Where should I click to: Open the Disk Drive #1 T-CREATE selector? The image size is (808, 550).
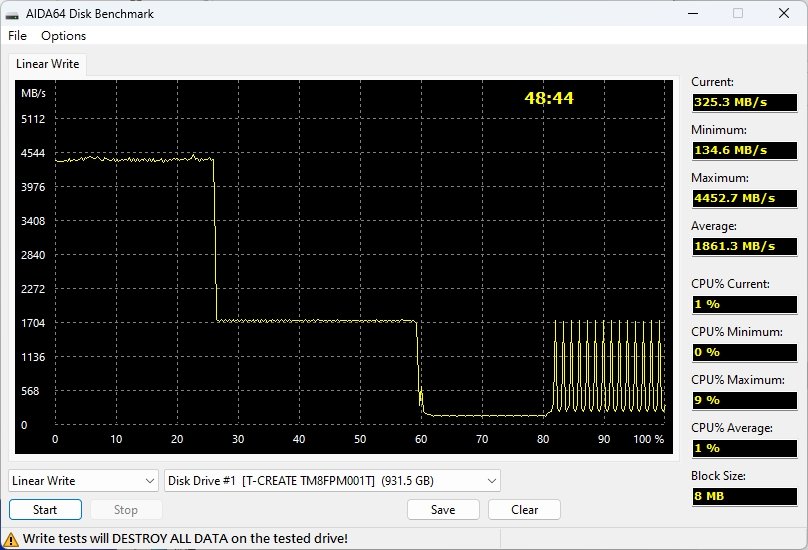pos(332,481)
